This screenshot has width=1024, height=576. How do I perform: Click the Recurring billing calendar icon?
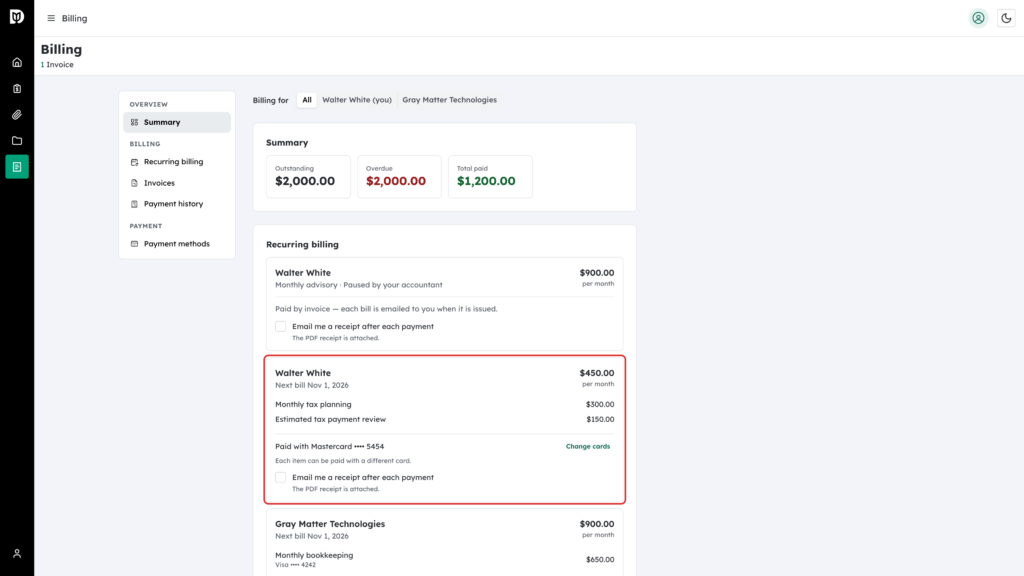coord(135,162)
